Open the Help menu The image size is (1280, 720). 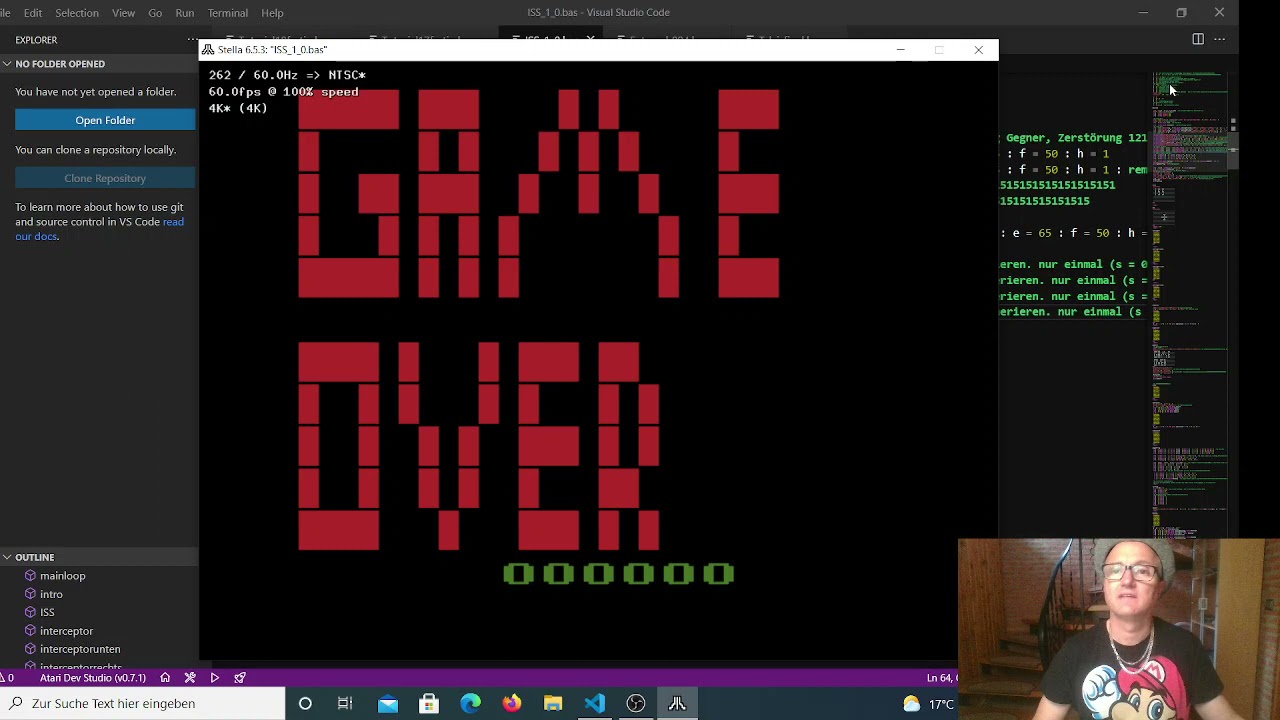(x=272, y=13)
